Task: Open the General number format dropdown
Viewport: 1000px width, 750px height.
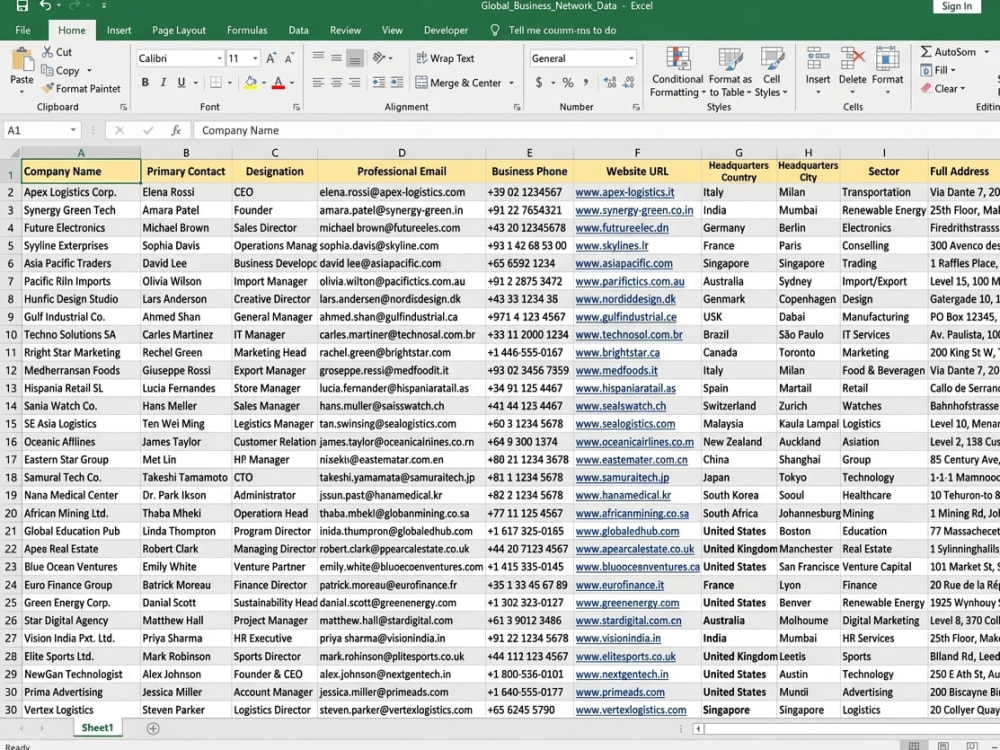Action: (x=631, y=59)
